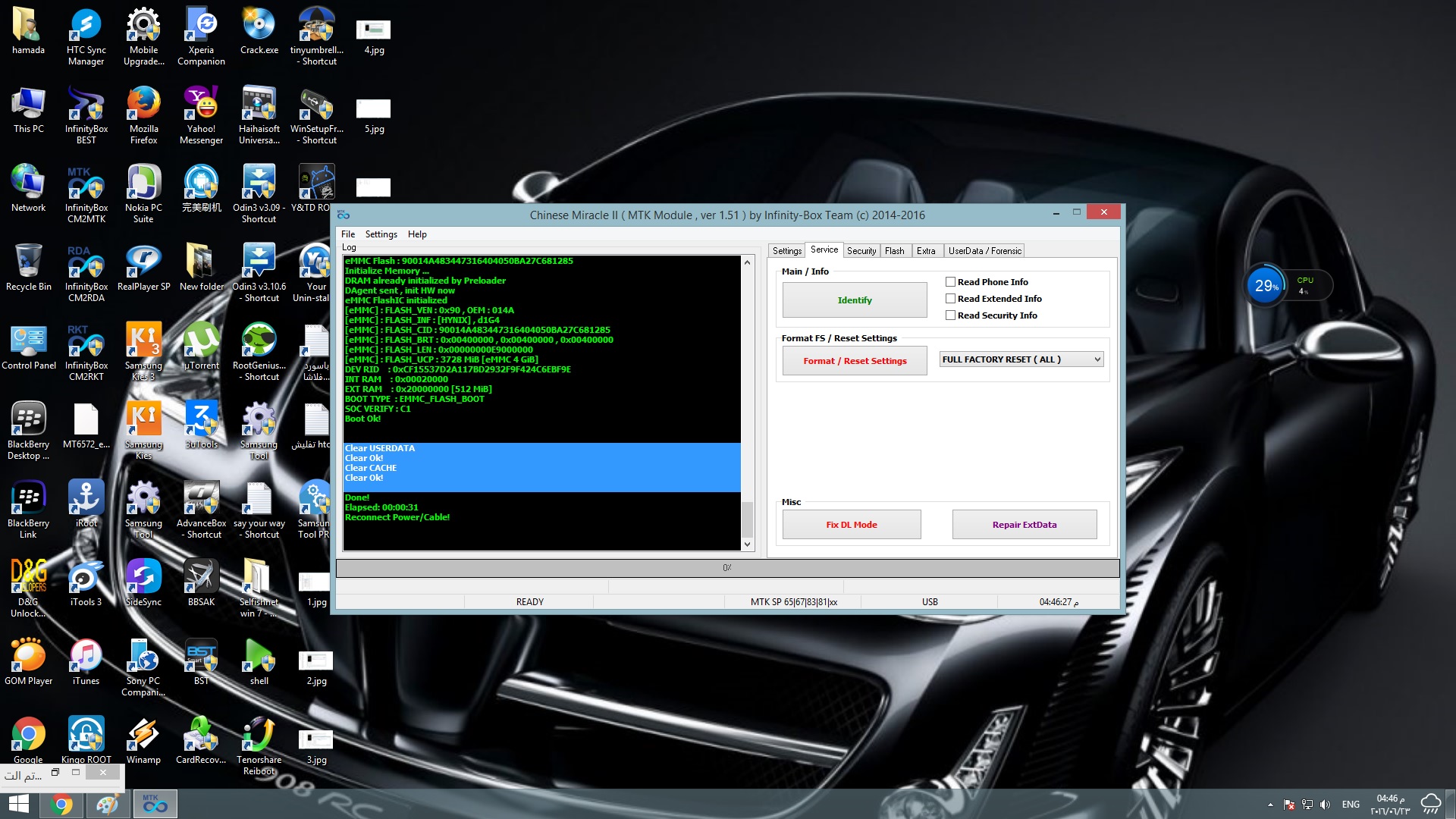Screen dimensions: 1456x819
Task: Open RealPlayer SP desktop icon
Action: 143,268
